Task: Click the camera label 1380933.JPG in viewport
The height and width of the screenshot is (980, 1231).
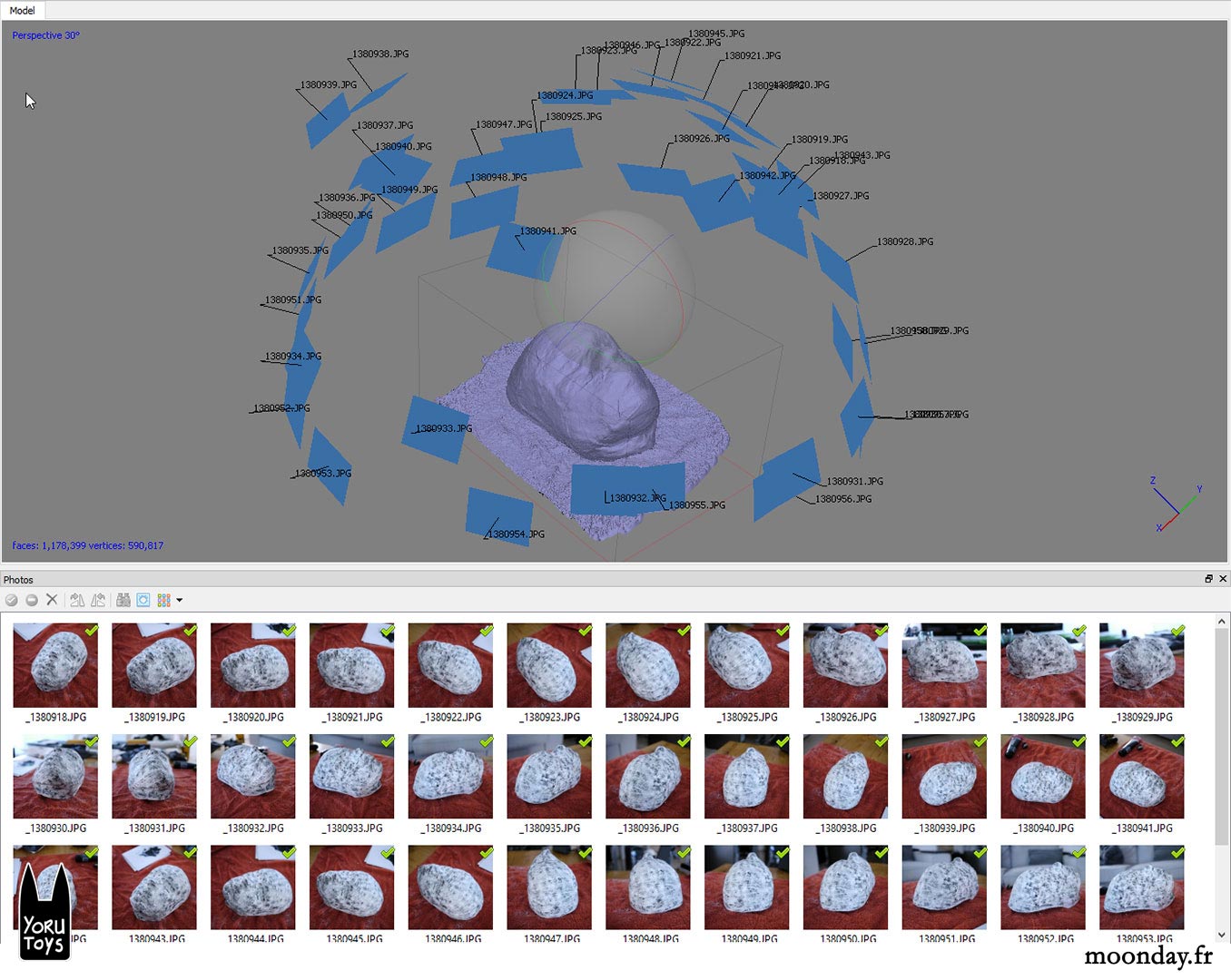Action: 444,428
